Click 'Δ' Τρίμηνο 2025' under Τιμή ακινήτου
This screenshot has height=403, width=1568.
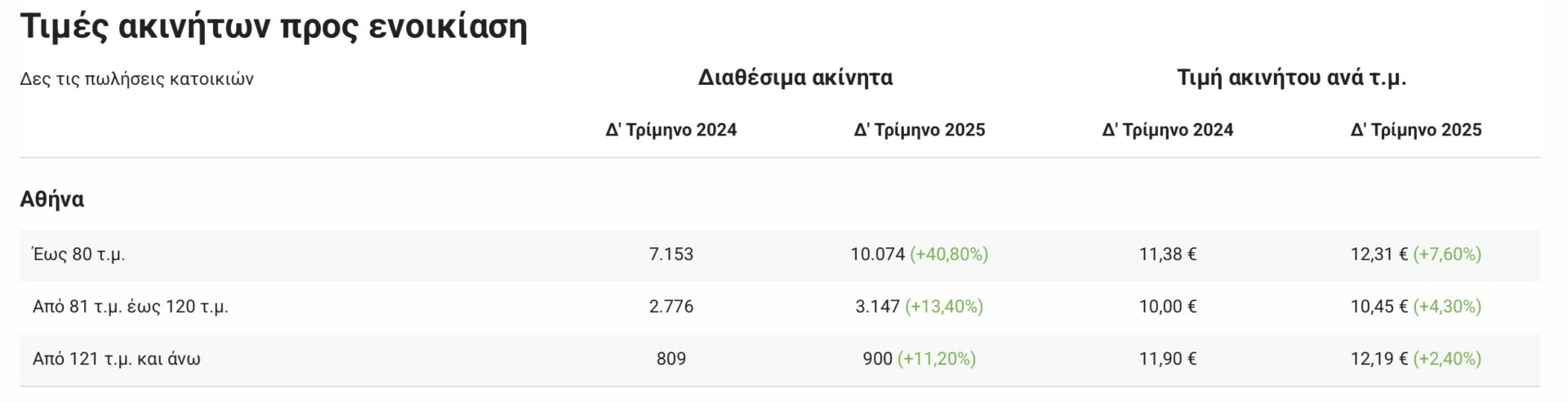[x=1415, y=130]
